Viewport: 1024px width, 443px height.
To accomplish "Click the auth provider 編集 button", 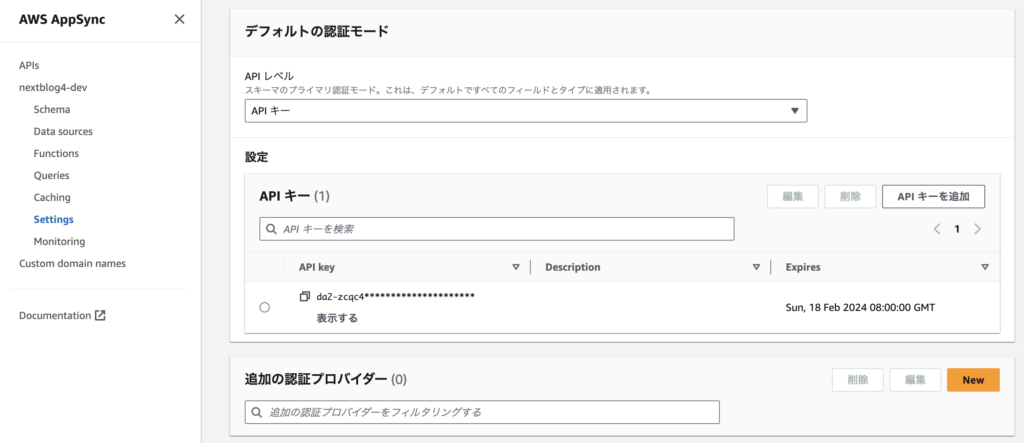I will click(x=915, y=380).
